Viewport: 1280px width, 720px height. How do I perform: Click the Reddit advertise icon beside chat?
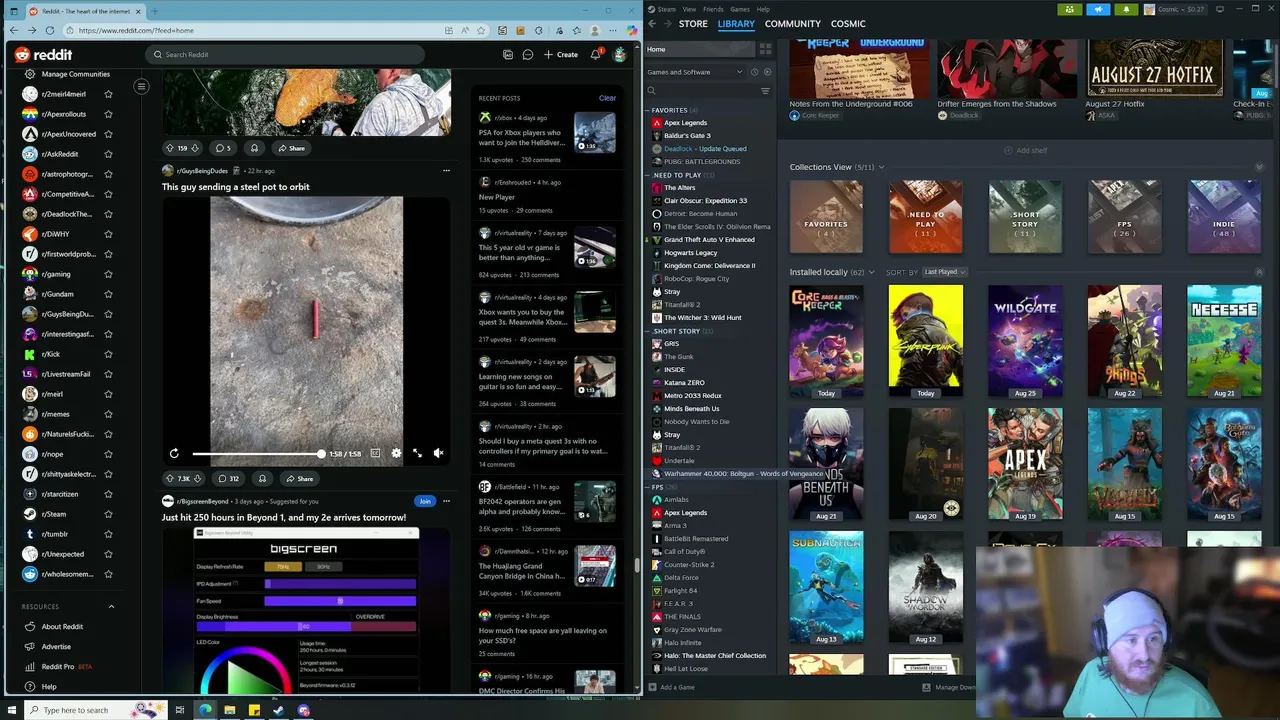[508, 55]
